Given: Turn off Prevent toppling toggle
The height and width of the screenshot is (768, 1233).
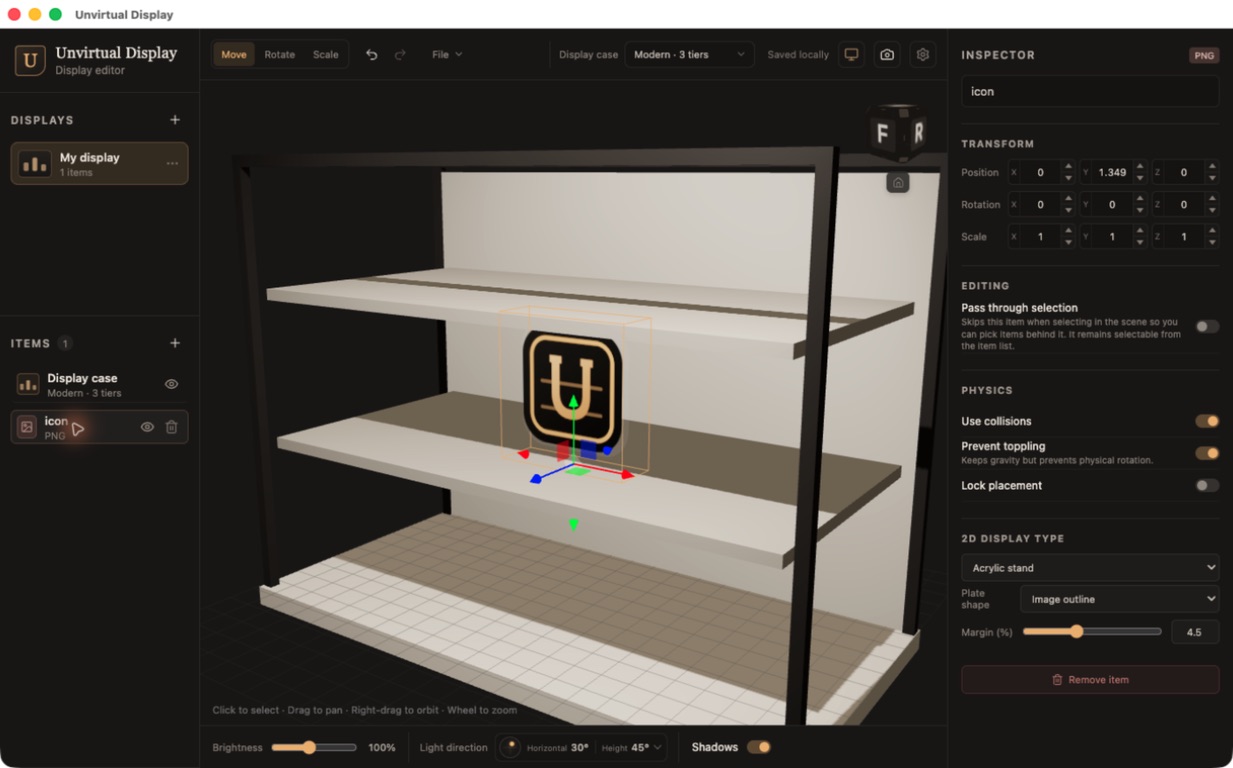Looking at the screenshot, I should click(1207, 453).
